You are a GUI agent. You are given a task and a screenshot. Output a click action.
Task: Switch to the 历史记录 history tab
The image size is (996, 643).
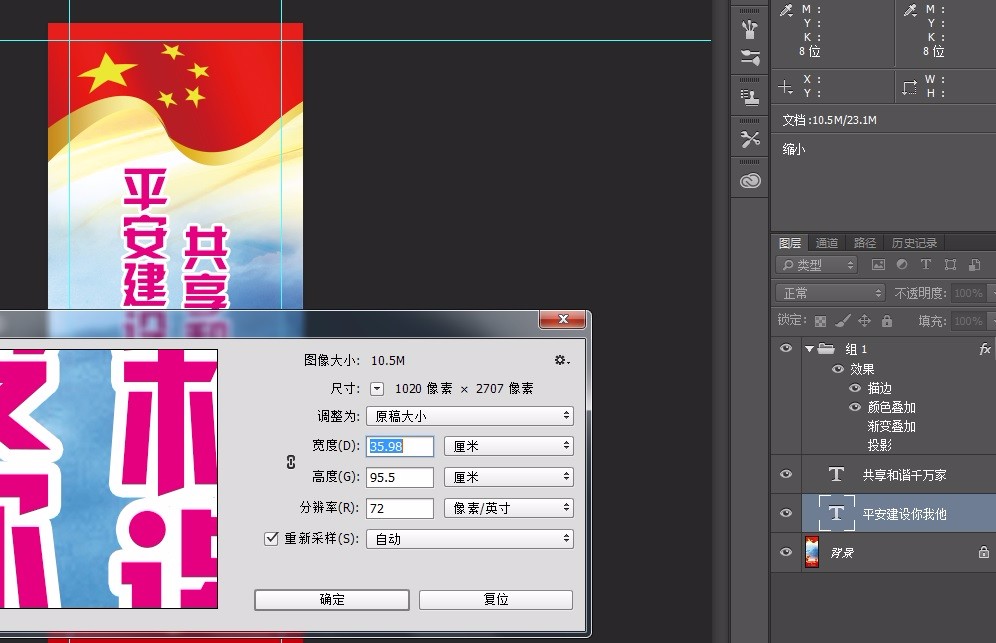(914, 243)
